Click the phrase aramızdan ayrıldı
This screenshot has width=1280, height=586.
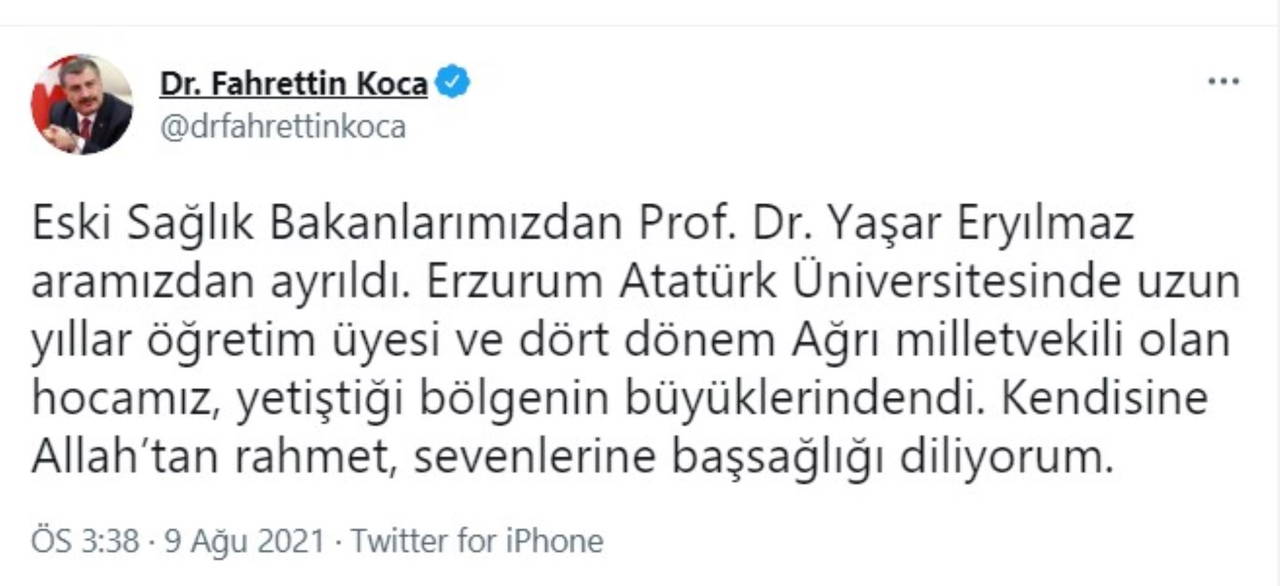(212, 283)
